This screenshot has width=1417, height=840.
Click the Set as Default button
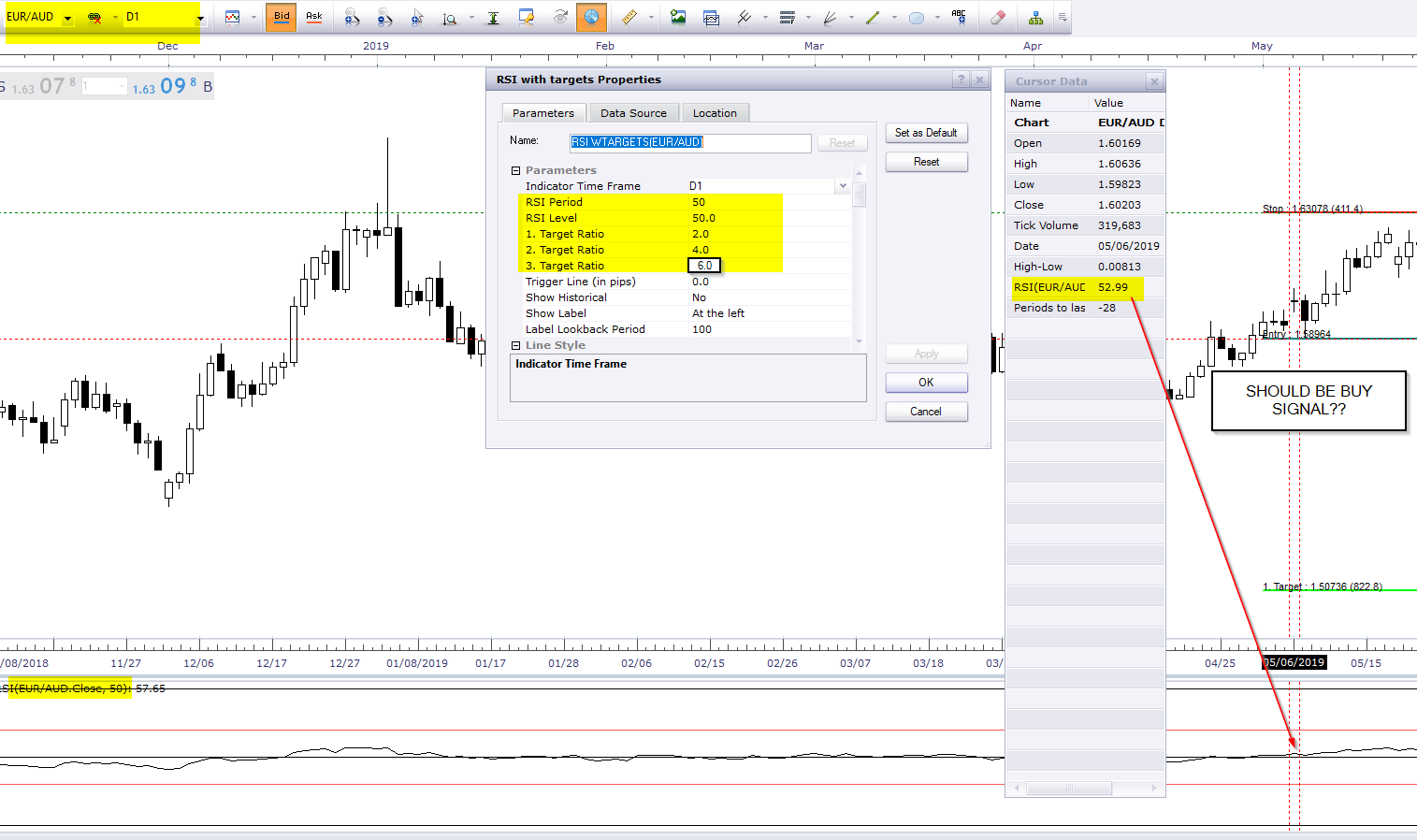pyautogui.click(x=926, y=133)
